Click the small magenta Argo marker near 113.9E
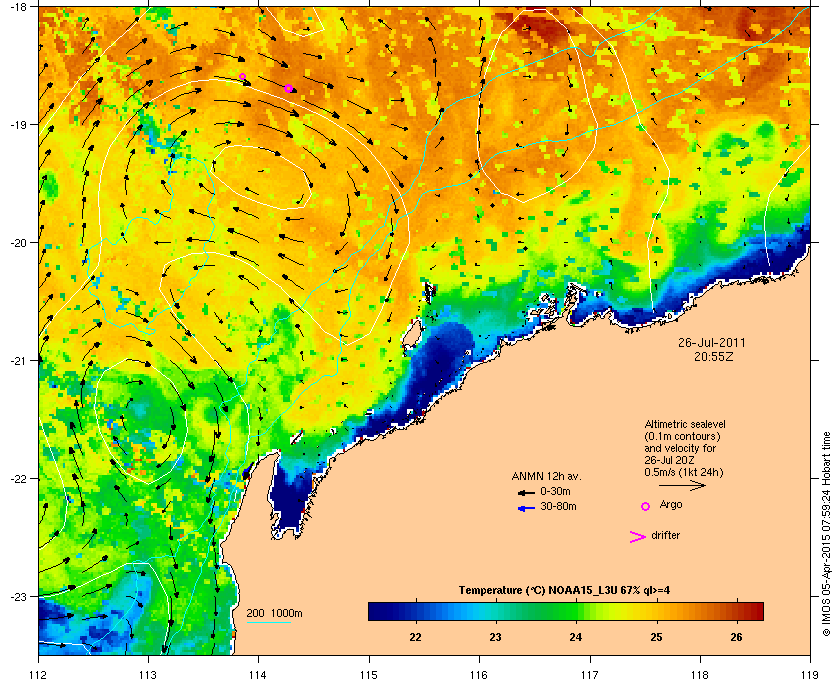The image size is (840, 680). tap(242, 77)
